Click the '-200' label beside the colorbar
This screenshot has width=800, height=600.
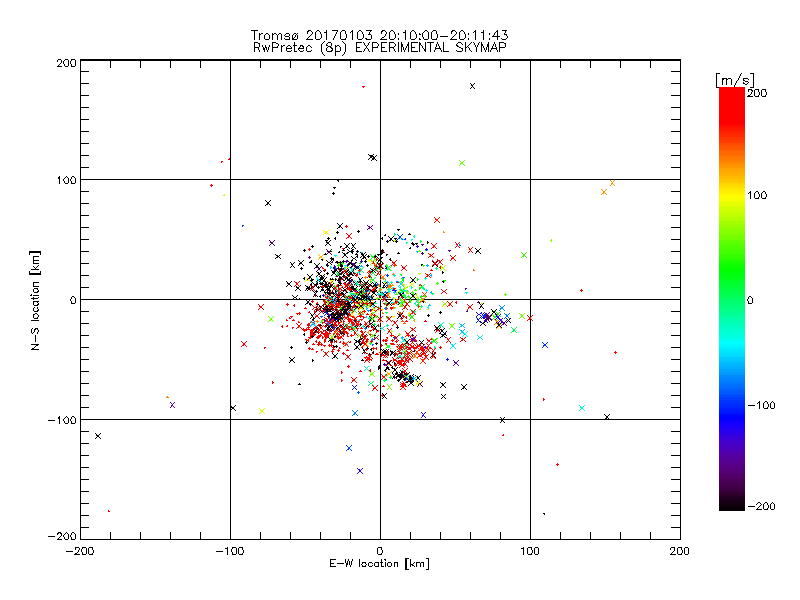pyautogui.click(x=761, y=506)
